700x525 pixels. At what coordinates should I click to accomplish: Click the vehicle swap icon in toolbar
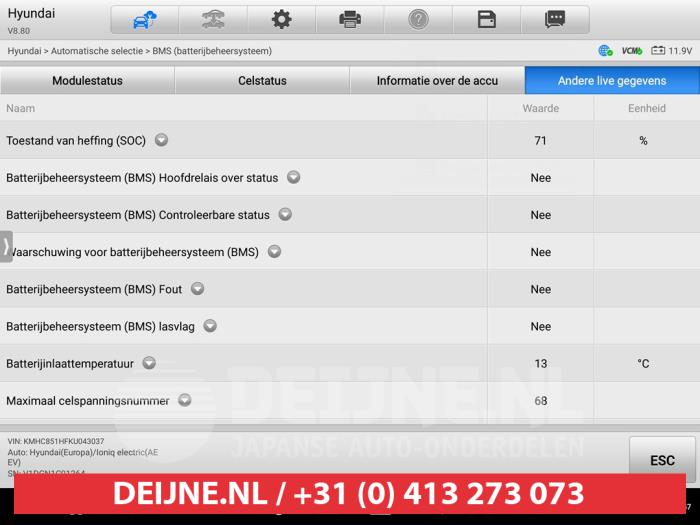(x=213, y=19)
